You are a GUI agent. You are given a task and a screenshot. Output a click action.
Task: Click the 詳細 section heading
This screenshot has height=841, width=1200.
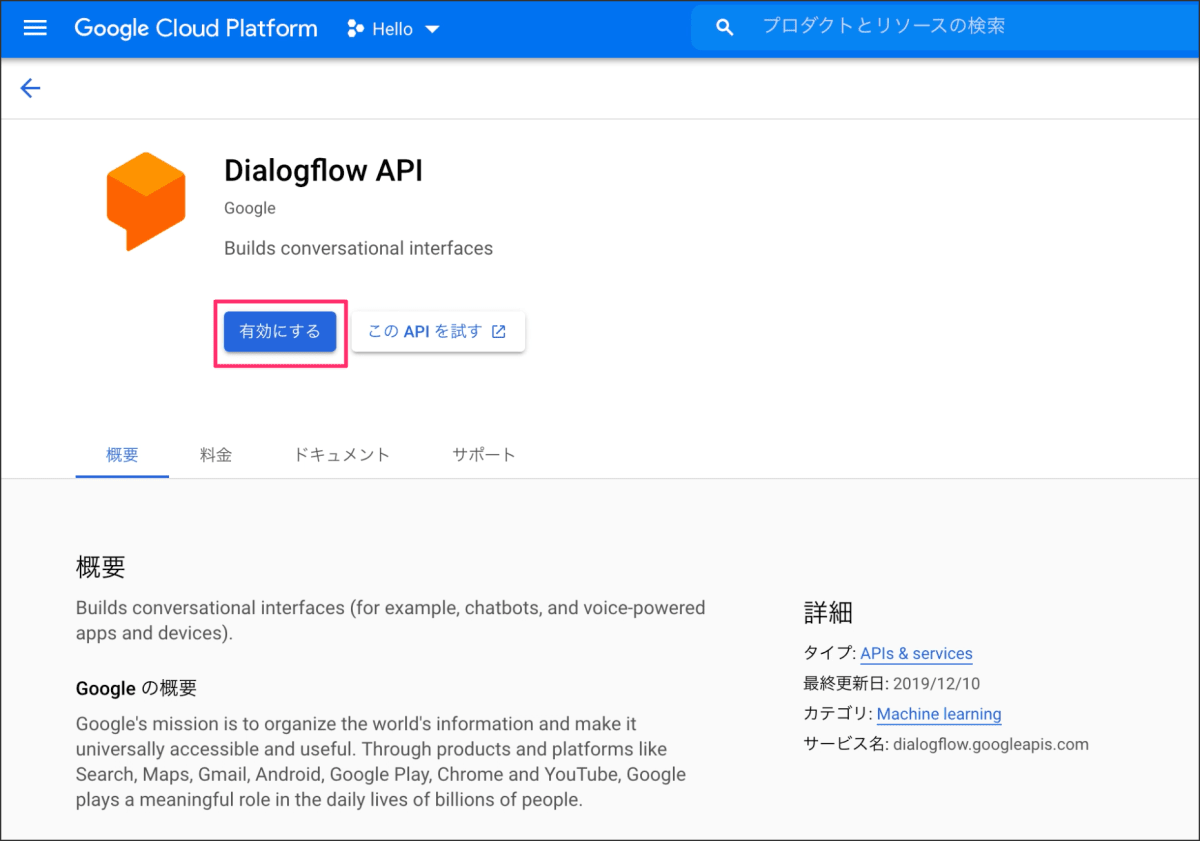pyautogui.click(x=828, y=612)
